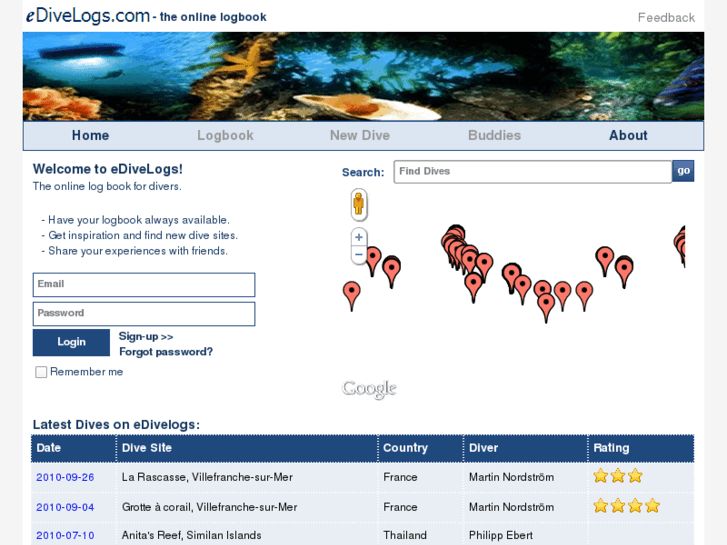This screenshot has height=545, width=727.
Task: Click the Dive Site column header
Action: coord(247,448)
